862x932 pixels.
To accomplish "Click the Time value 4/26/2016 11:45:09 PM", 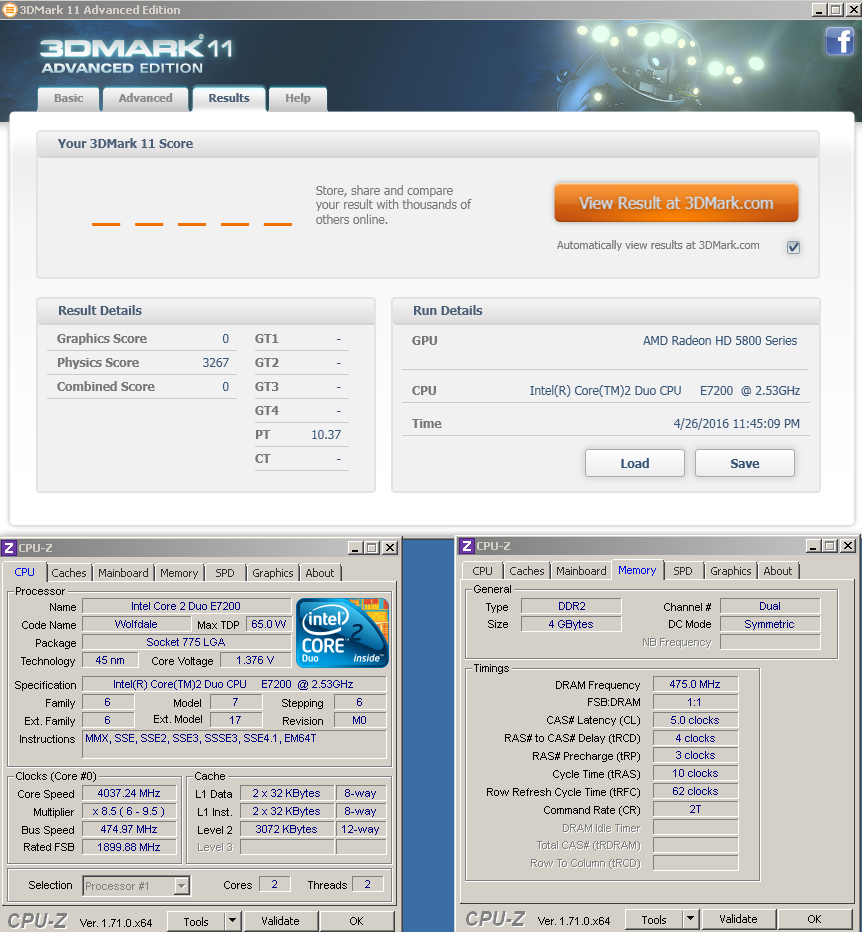I will click(x=737, y=424).
